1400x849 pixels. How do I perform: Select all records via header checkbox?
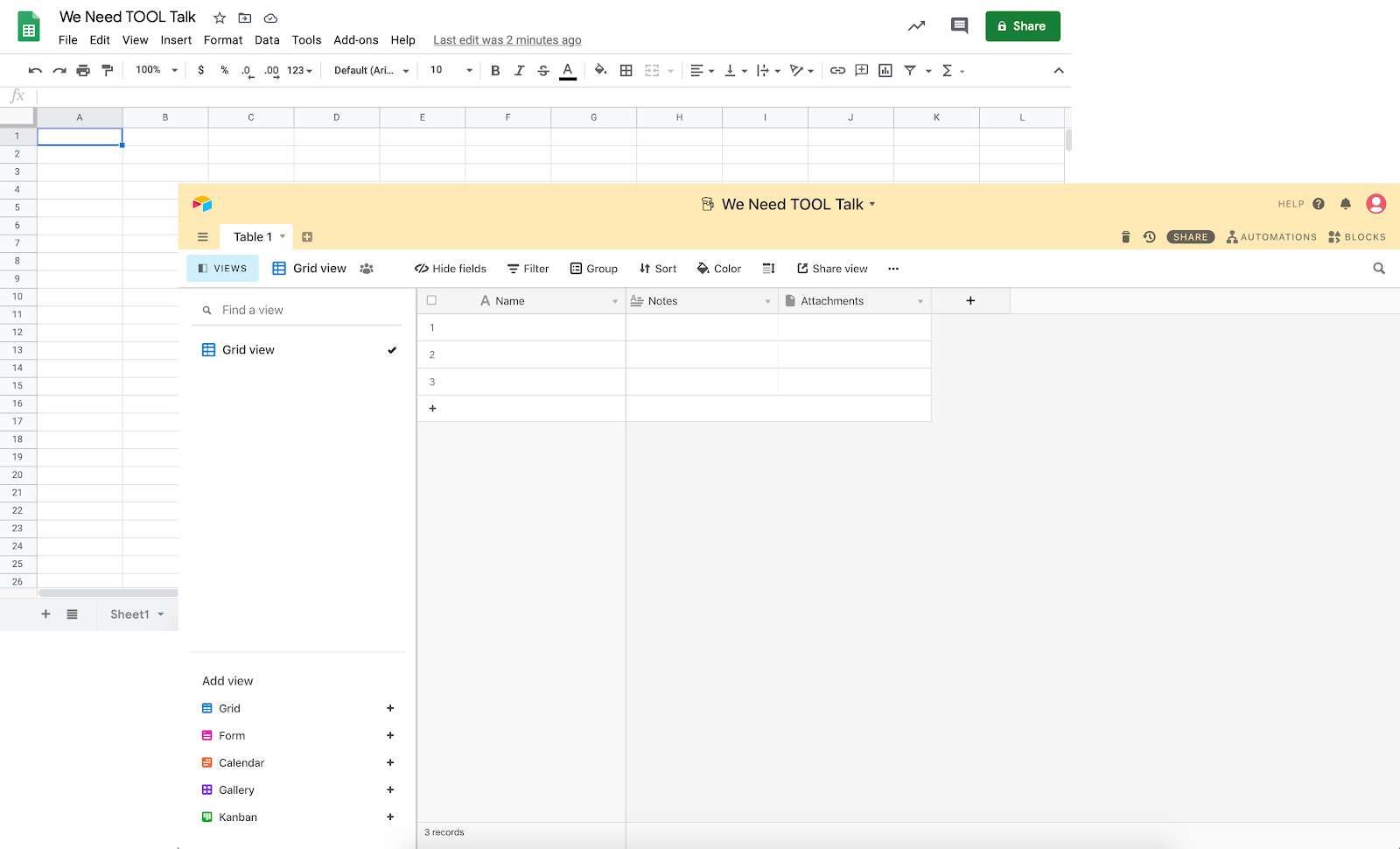tap(431, 300)
